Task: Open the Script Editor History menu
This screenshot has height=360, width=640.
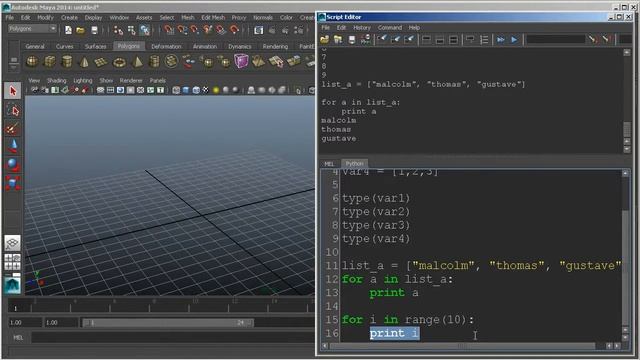Action: (362, 28)
